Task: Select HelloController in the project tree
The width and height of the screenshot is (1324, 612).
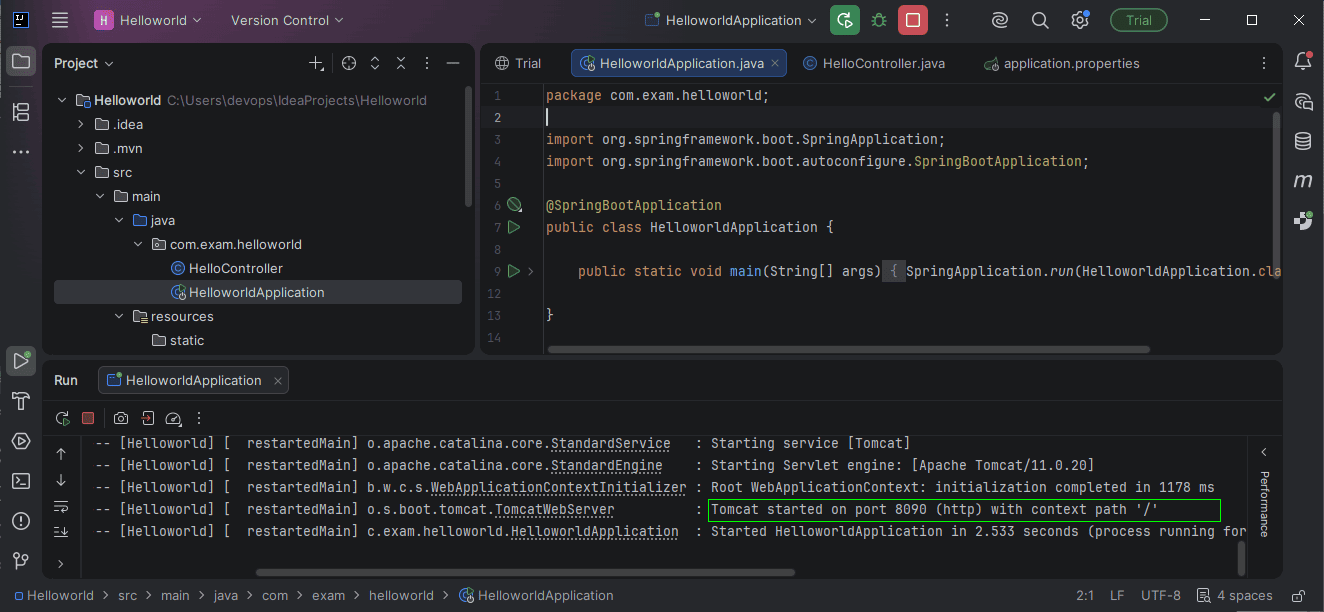Action: coord(235,268)
